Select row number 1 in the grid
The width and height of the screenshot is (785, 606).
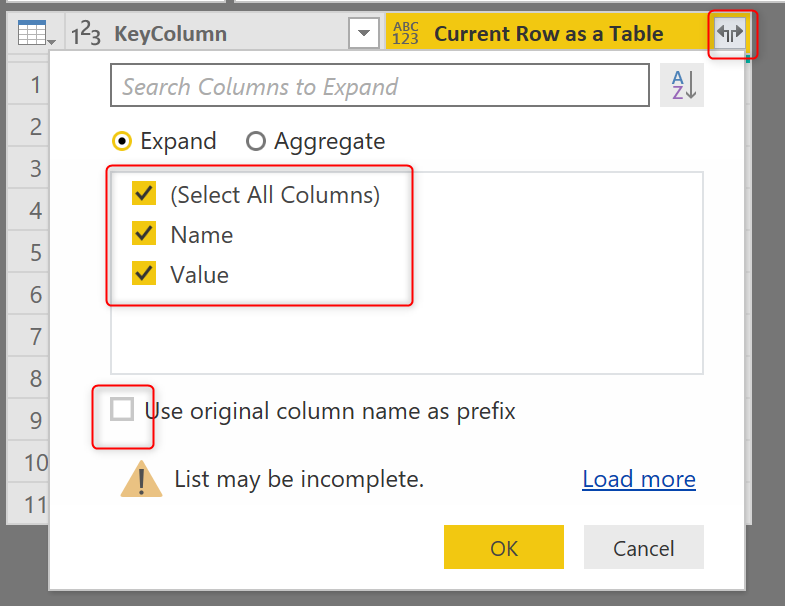click(35, 85)
